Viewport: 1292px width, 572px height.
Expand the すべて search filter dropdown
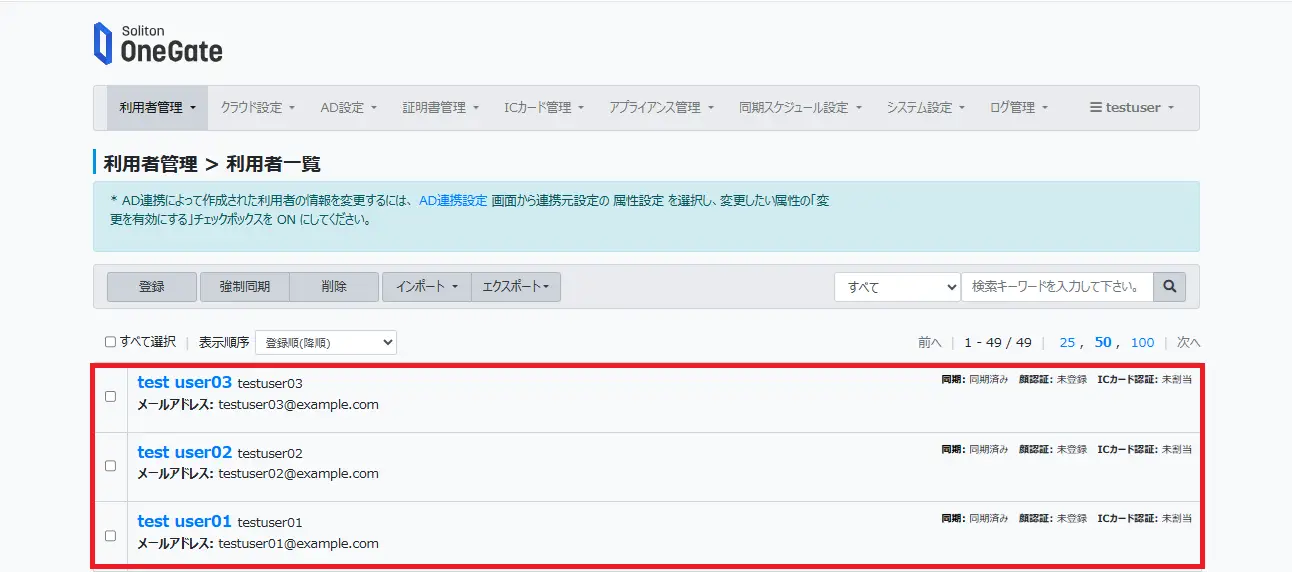click(897, 287)
